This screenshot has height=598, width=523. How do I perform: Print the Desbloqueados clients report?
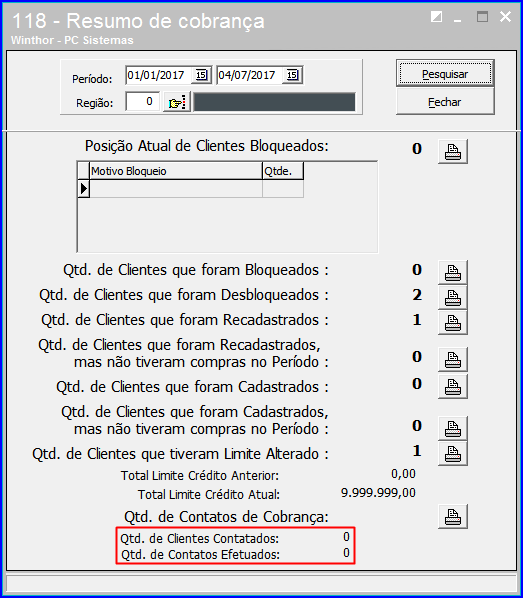pyautogui.click(x=453, y=297)
